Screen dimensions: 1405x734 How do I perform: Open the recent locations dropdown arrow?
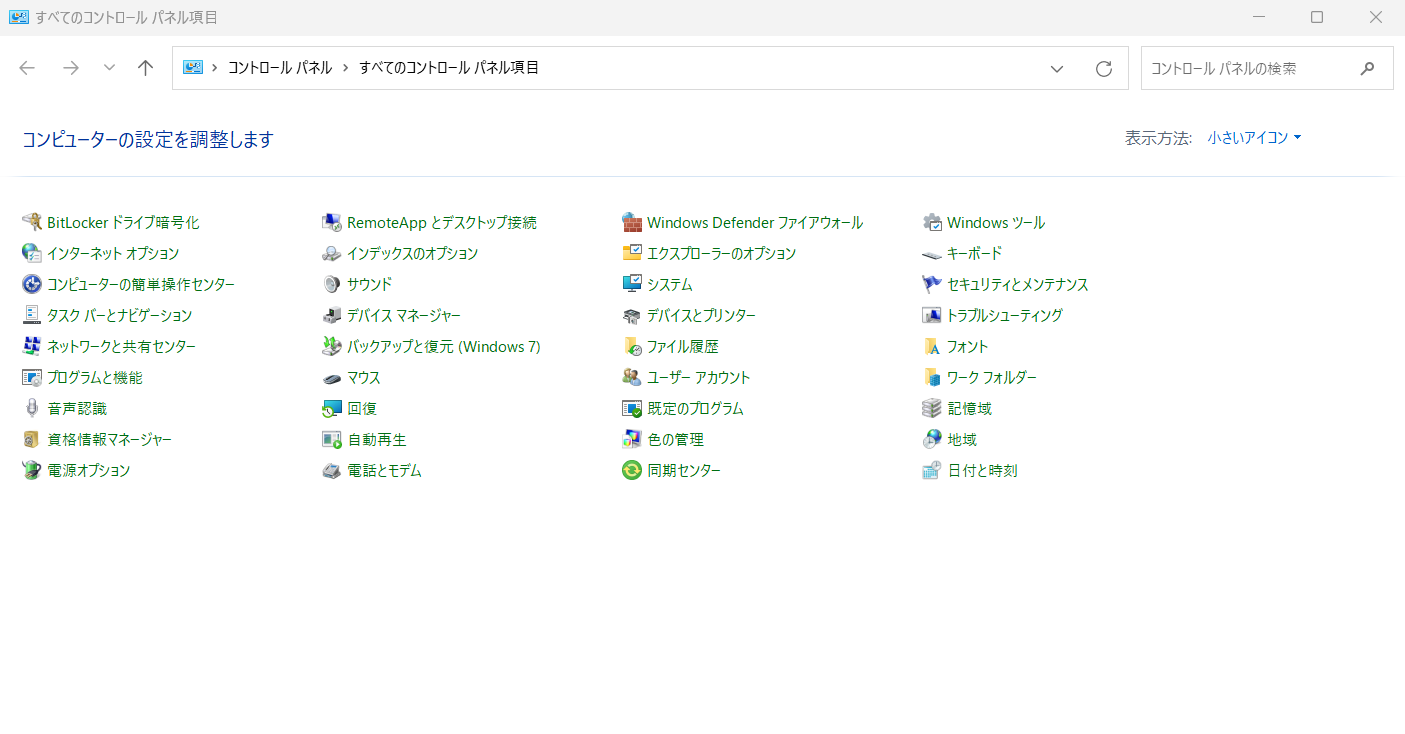109,68
